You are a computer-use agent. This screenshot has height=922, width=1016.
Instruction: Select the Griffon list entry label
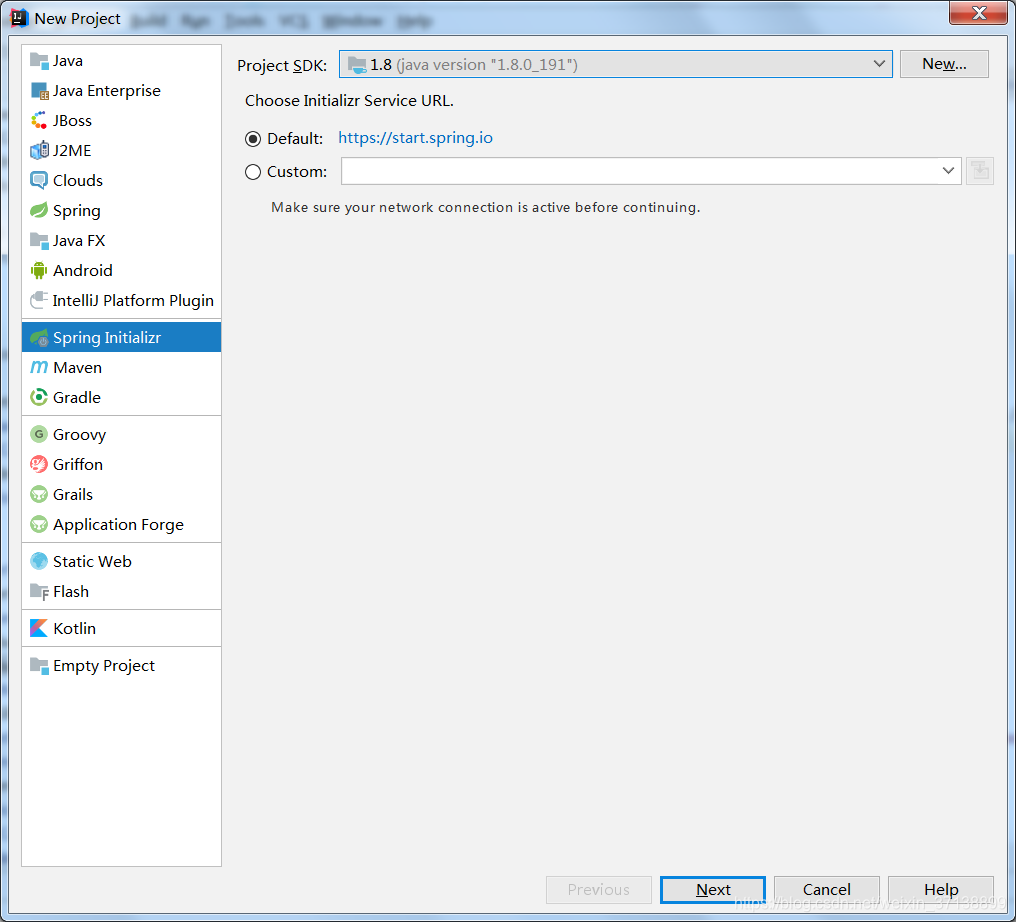pyautogui.click(x=78, y=464)
